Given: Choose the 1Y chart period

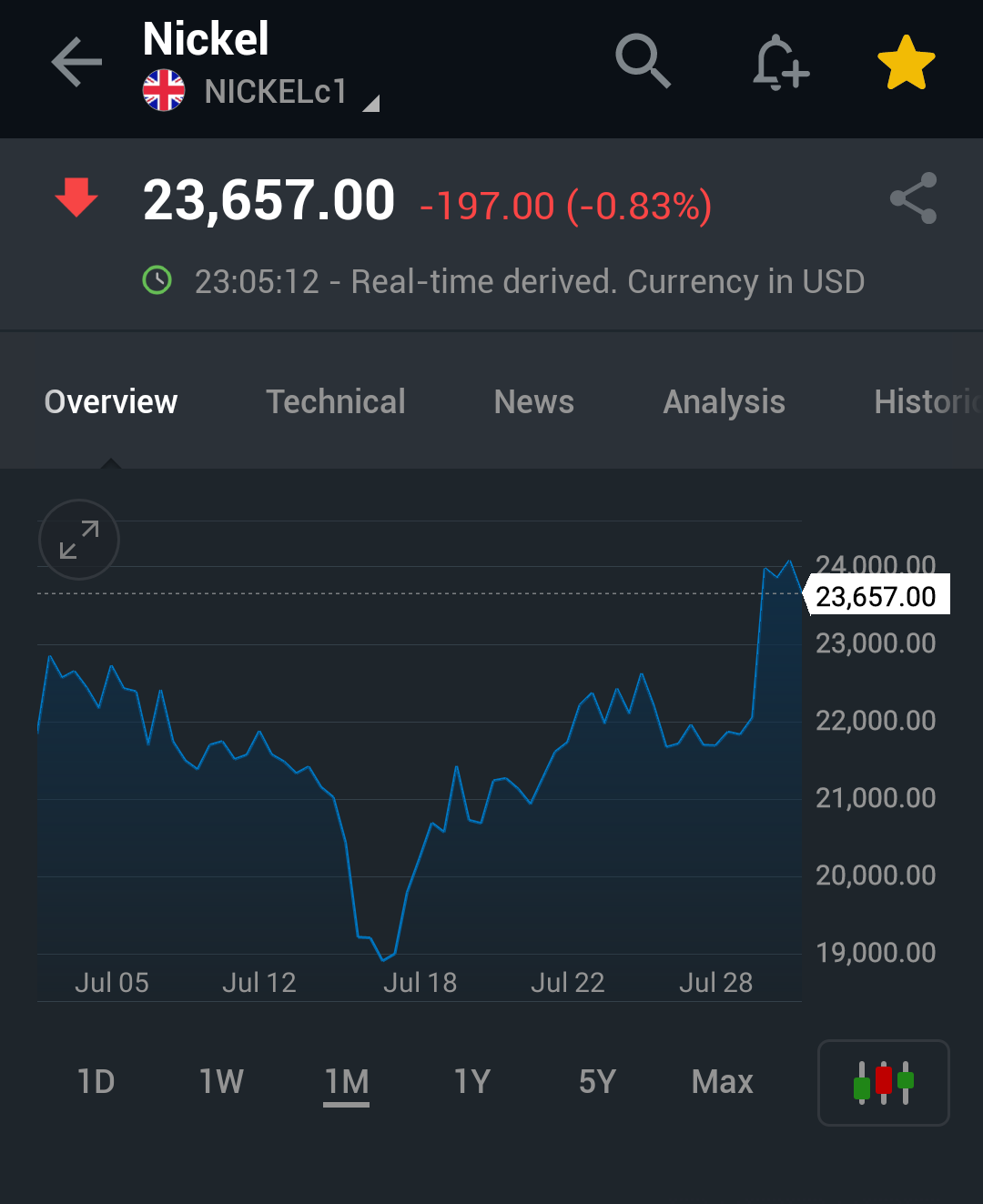Looking at the screenshot, I should [472, 1081].
